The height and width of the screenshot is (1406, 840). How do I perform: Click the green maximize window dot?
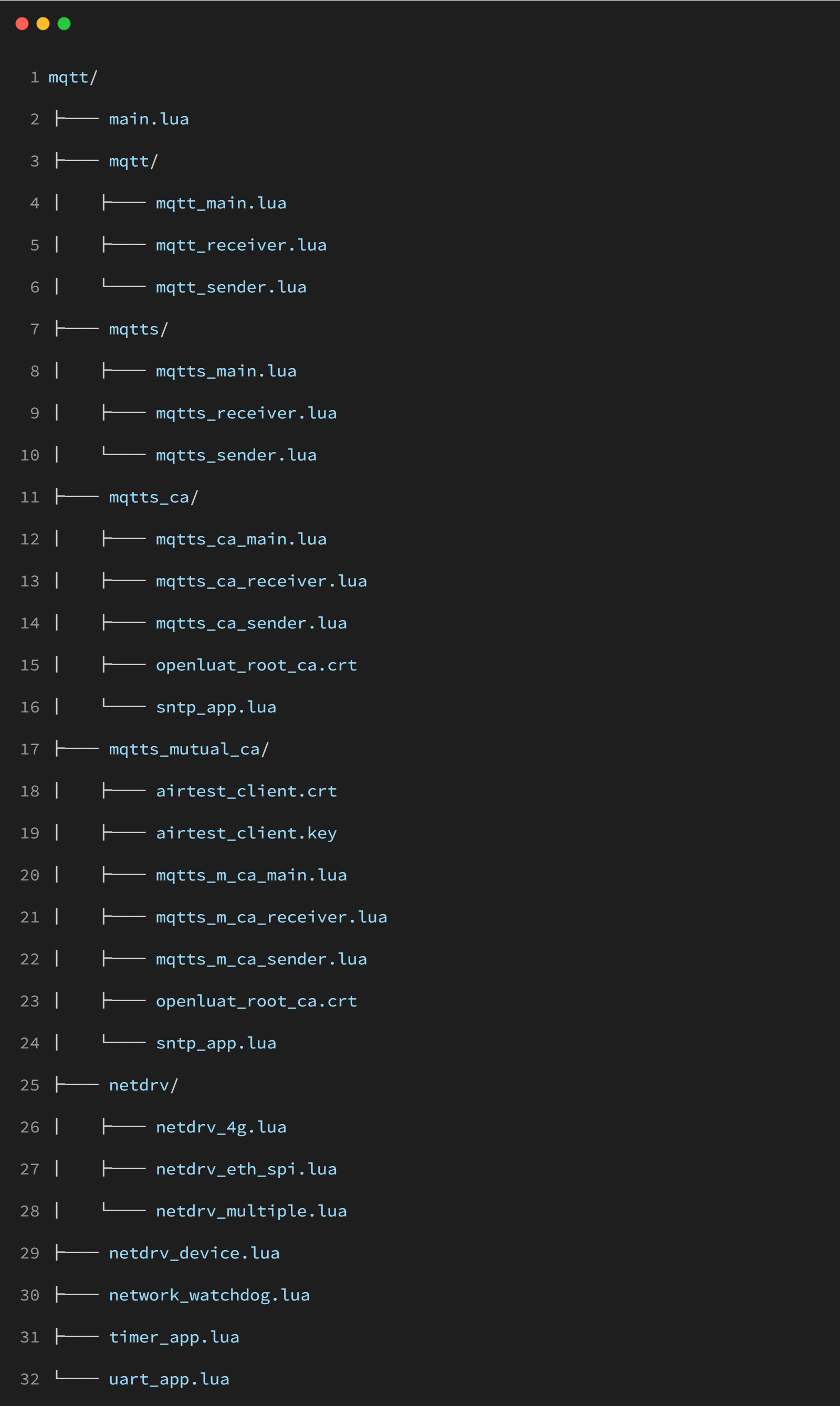64,24
